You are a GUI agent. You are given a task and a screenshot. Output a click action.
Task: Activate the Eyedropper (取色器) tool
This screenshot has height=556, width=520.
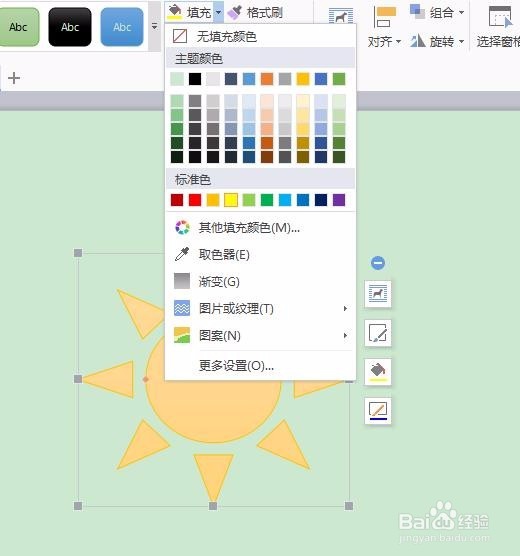coord(260,255)
